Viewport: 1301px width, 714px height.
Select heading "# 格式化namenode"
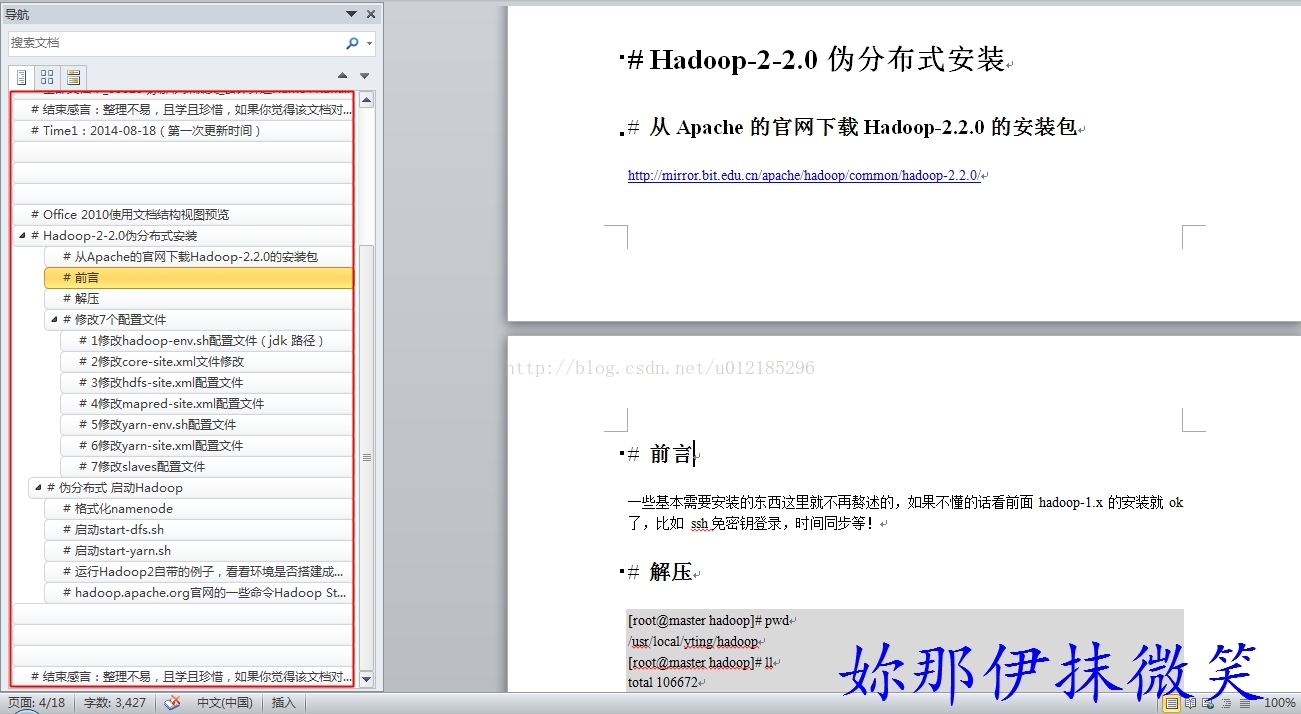coord(199,509)
